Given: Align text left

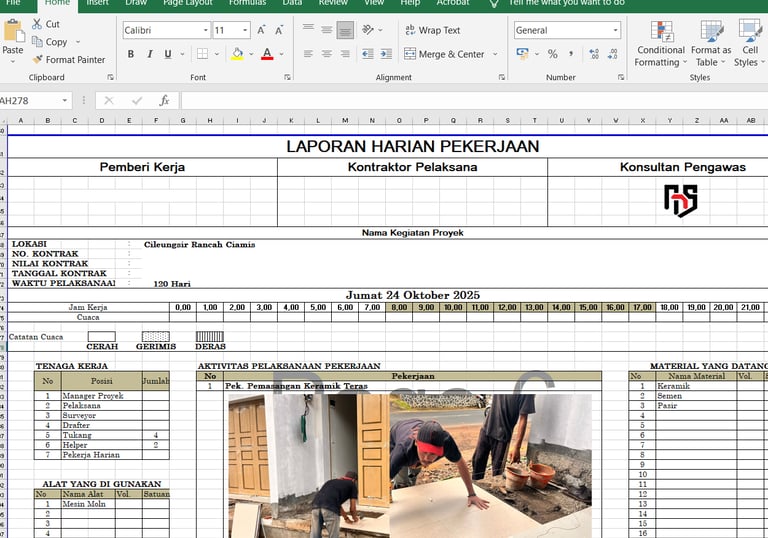Looking at the screenshot, I should (x=308, y=54).
